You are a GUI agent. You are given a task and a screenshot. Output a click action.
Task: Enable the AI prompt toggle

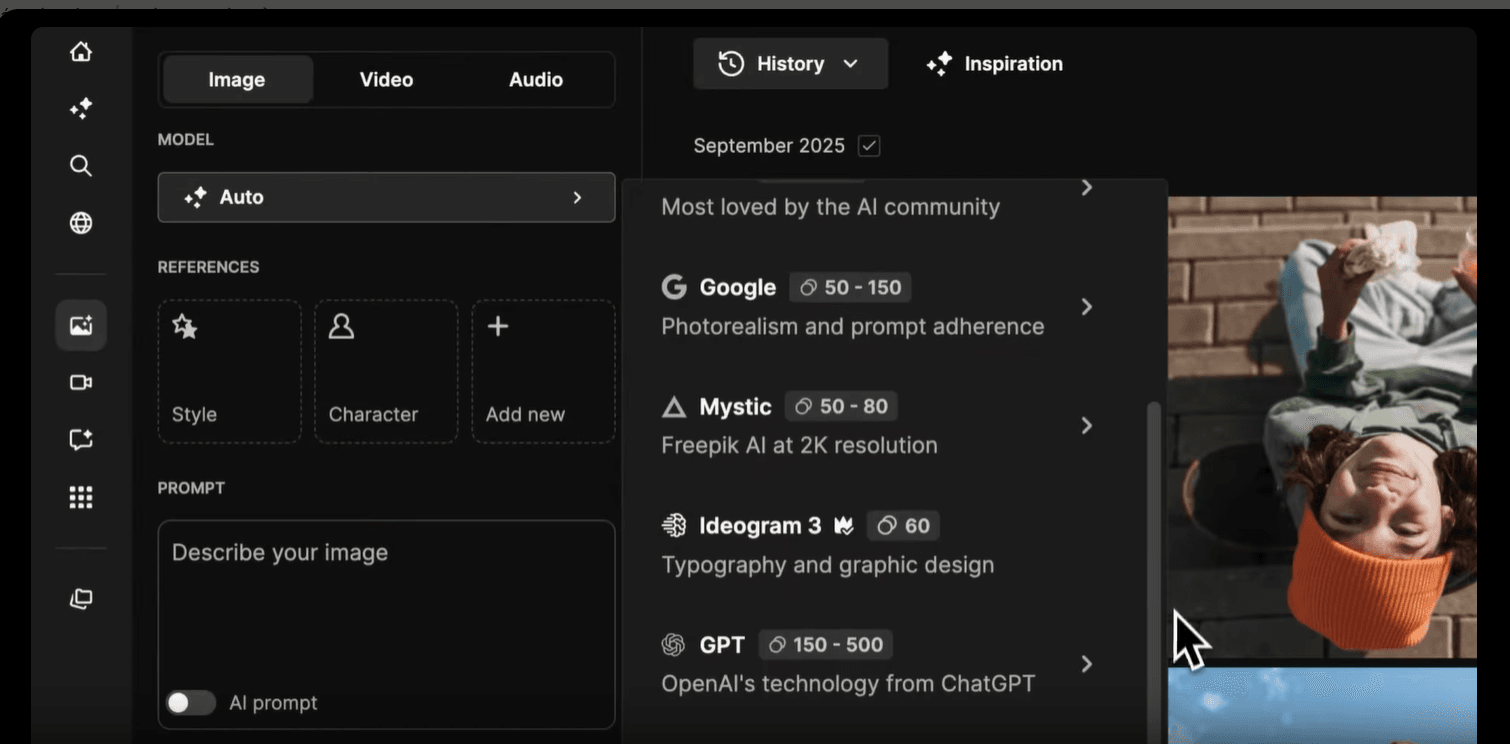[191, 703]
